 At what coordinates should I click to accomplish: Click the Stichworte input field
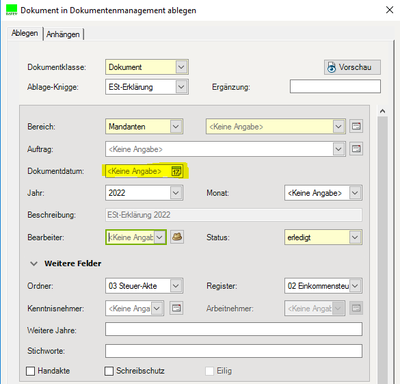pyautogui.click(x=234, y=351)
